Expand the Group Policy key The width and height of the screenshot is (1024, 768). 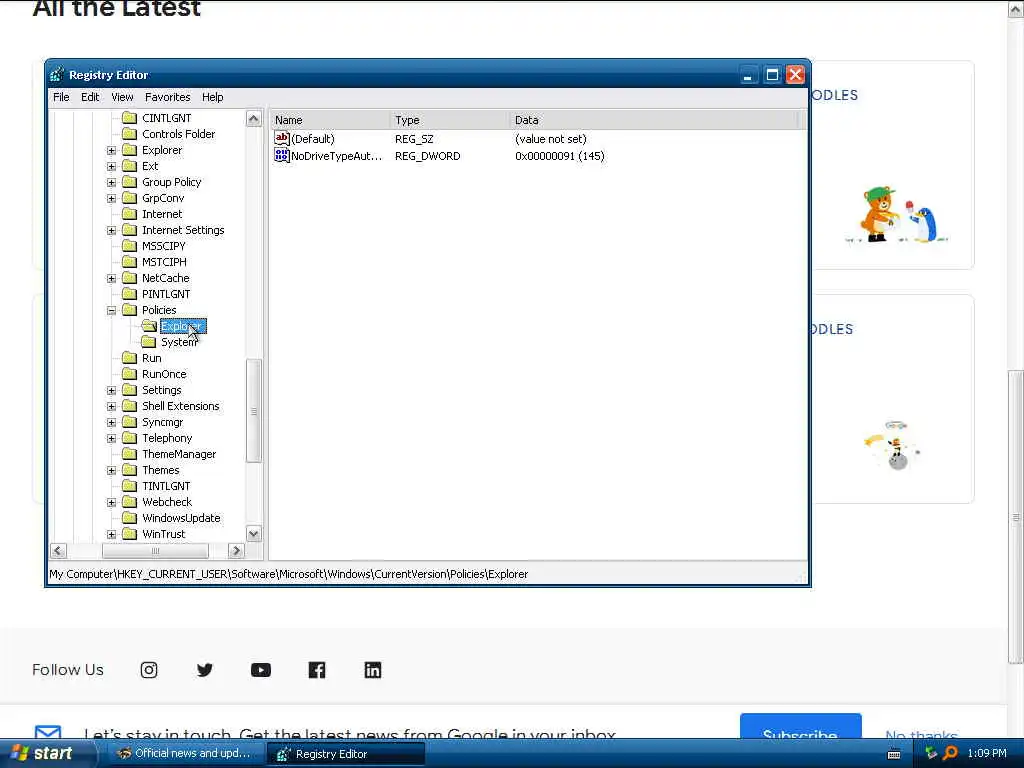(112, 182)
